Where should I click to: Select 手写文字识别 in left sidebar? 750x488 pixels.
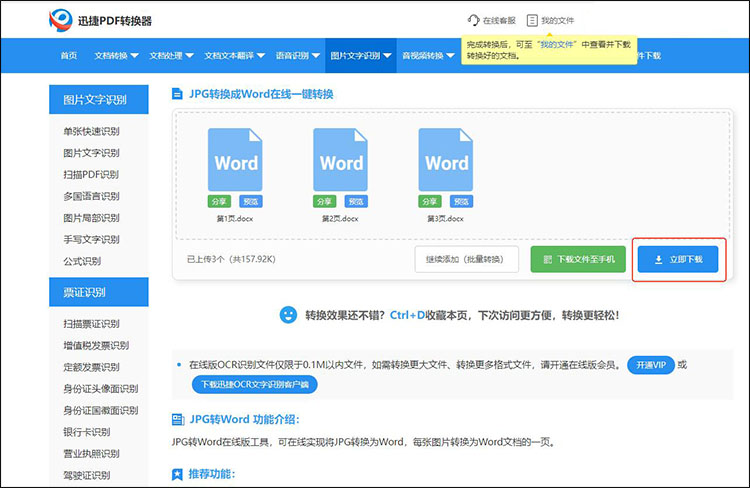click(91, 240)
